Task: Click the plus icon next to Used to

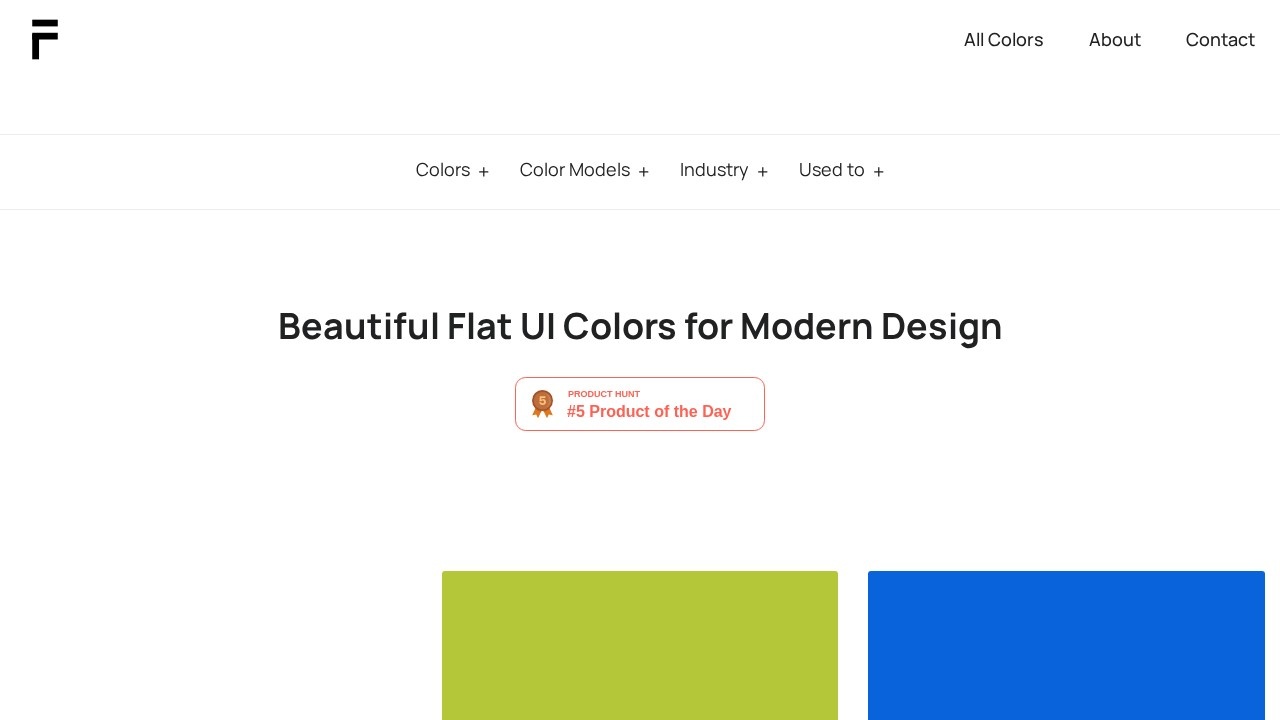Action: pos(879,171)
